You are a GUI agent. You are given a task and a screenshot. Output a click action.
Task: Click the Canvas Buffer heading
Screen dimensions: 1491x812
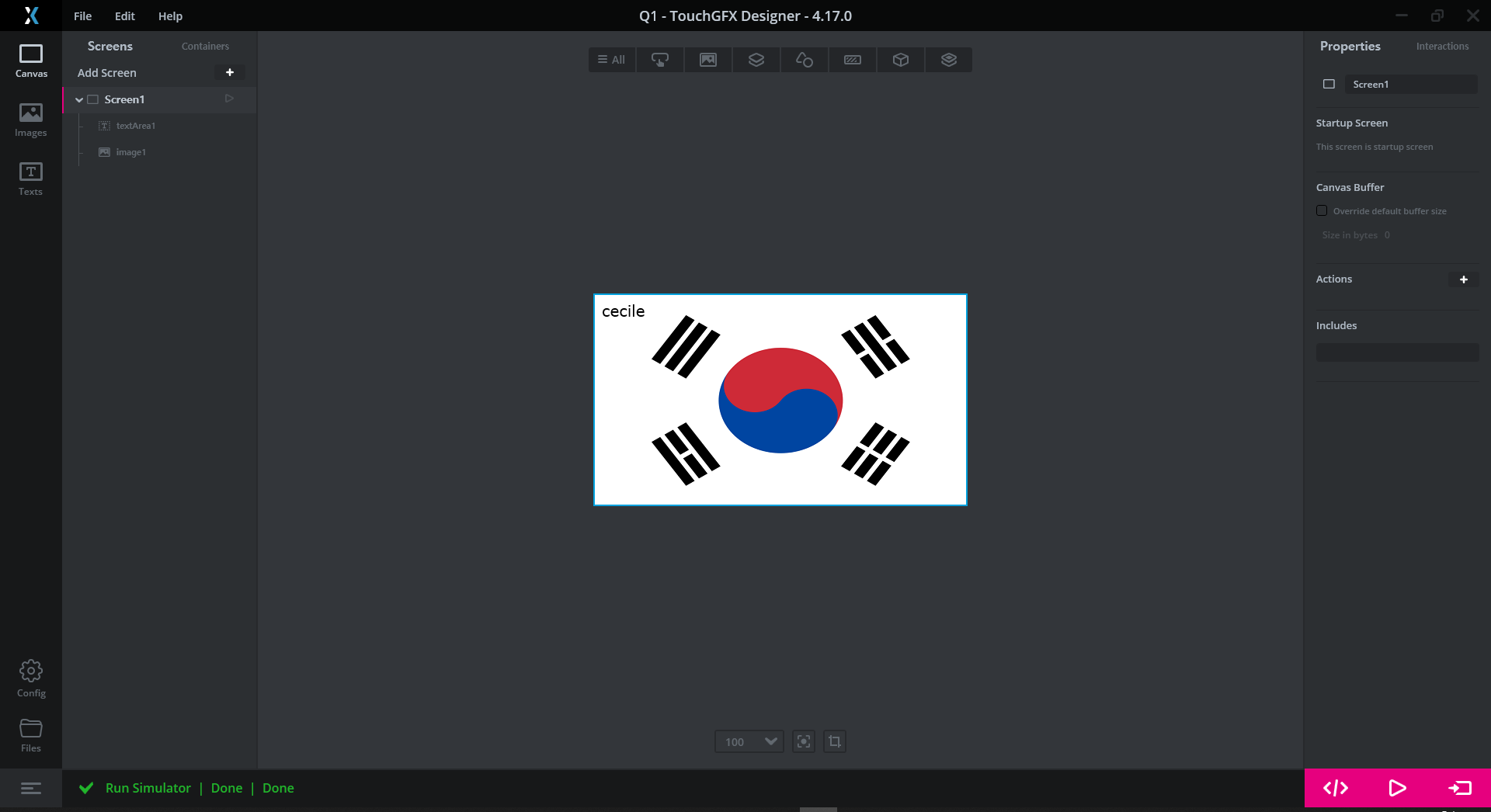(x=1350, y=187)
